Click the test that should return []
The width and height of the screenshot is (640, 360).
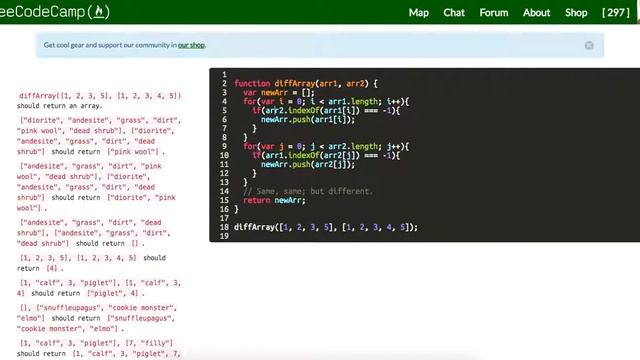94,233
